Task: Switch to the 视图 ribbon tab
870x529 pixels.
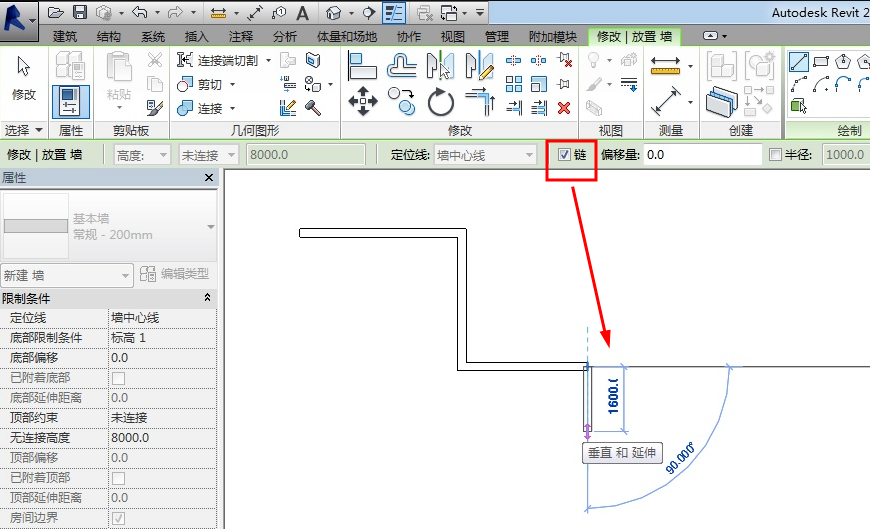Action: 453,37
